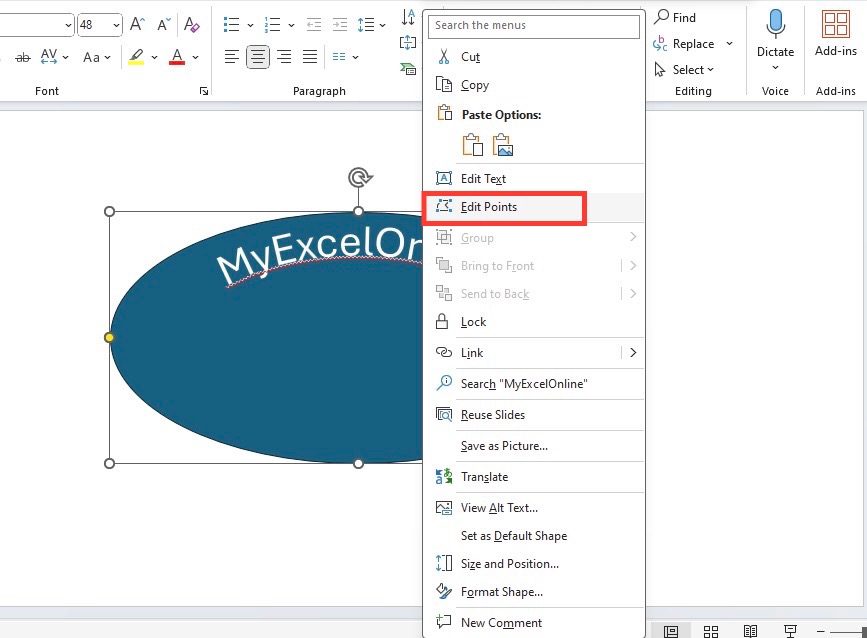
Task: Expand the font color dropdown arrow
Action: (195, 57)
